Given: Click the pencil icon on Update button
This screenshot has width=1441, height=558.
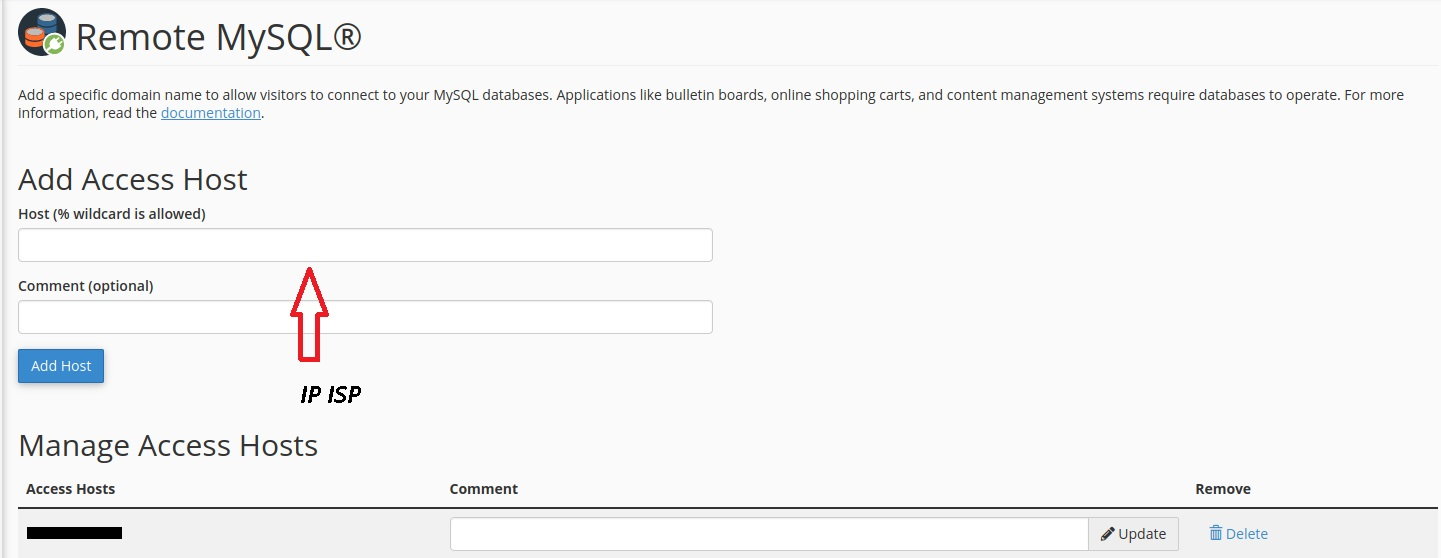Looking at the screenshot, I should click(x=1107, y=534).
